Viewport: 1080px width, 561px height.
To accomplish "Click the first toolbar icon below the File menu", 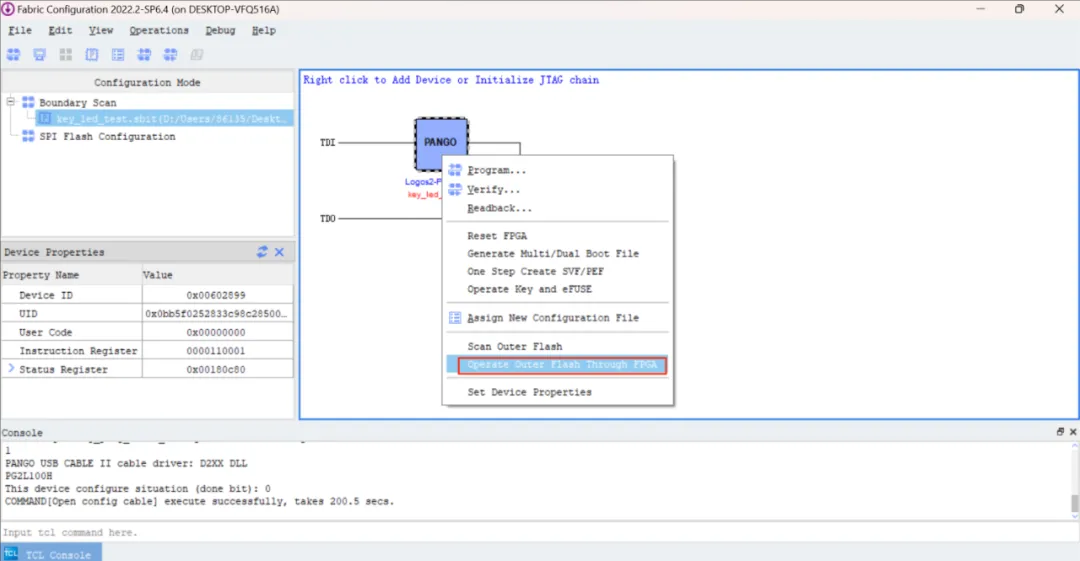I will (13, 54).
